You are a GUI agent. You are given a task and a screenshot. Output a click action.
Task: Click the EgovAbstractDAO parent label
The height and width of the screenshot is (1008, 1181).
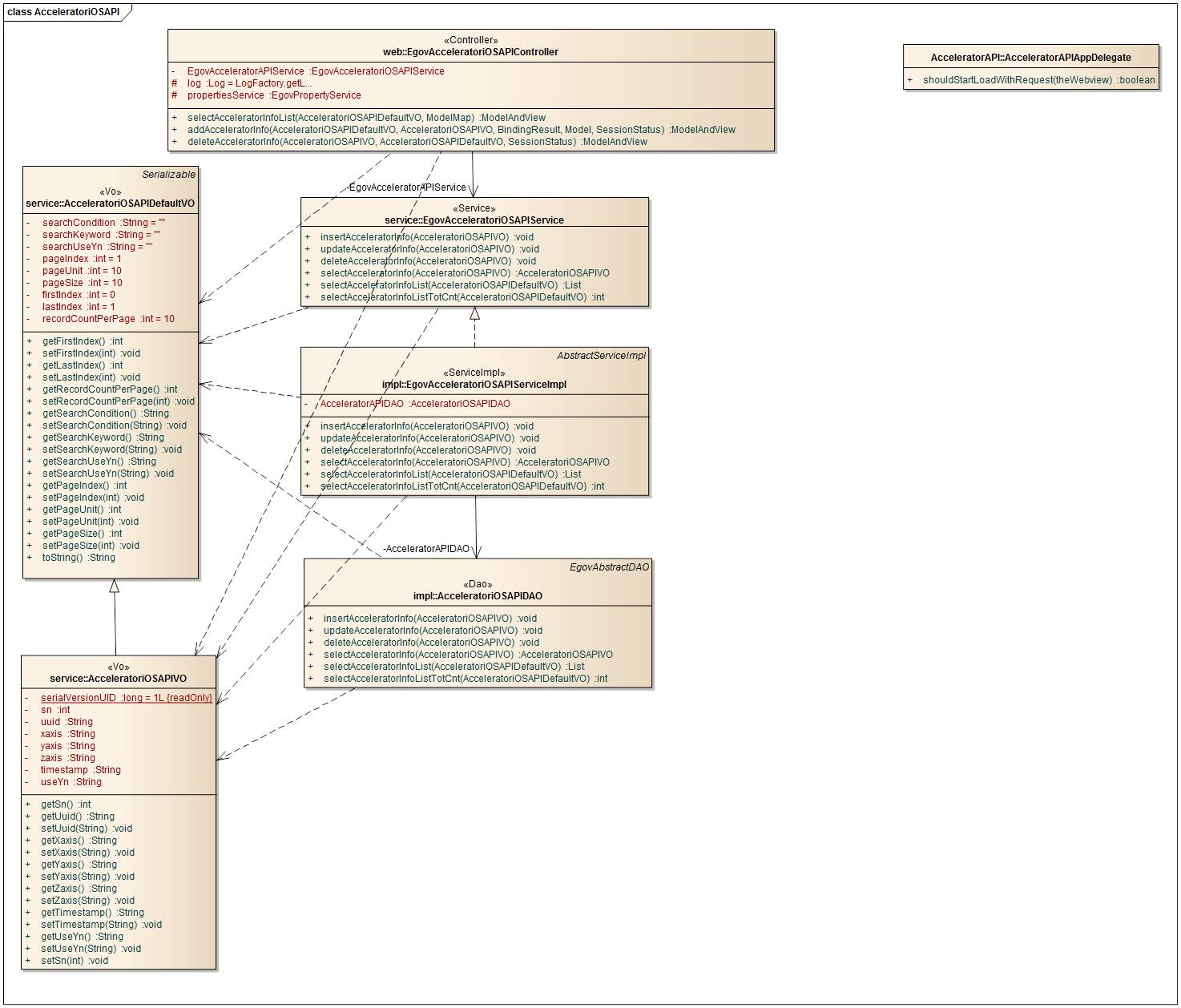(609, 567)
